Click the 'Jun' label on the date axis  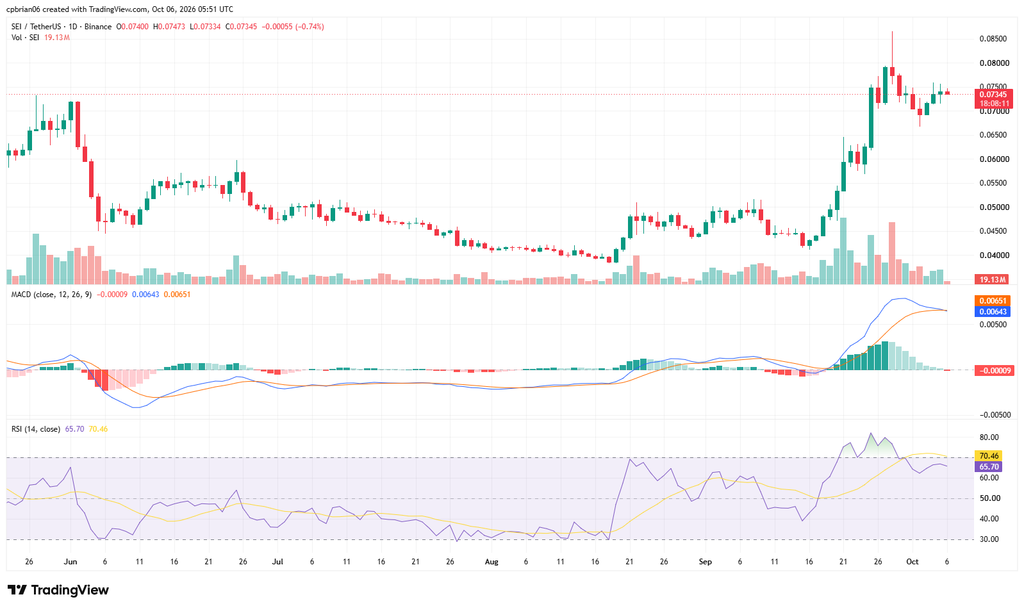coord(71,562)
